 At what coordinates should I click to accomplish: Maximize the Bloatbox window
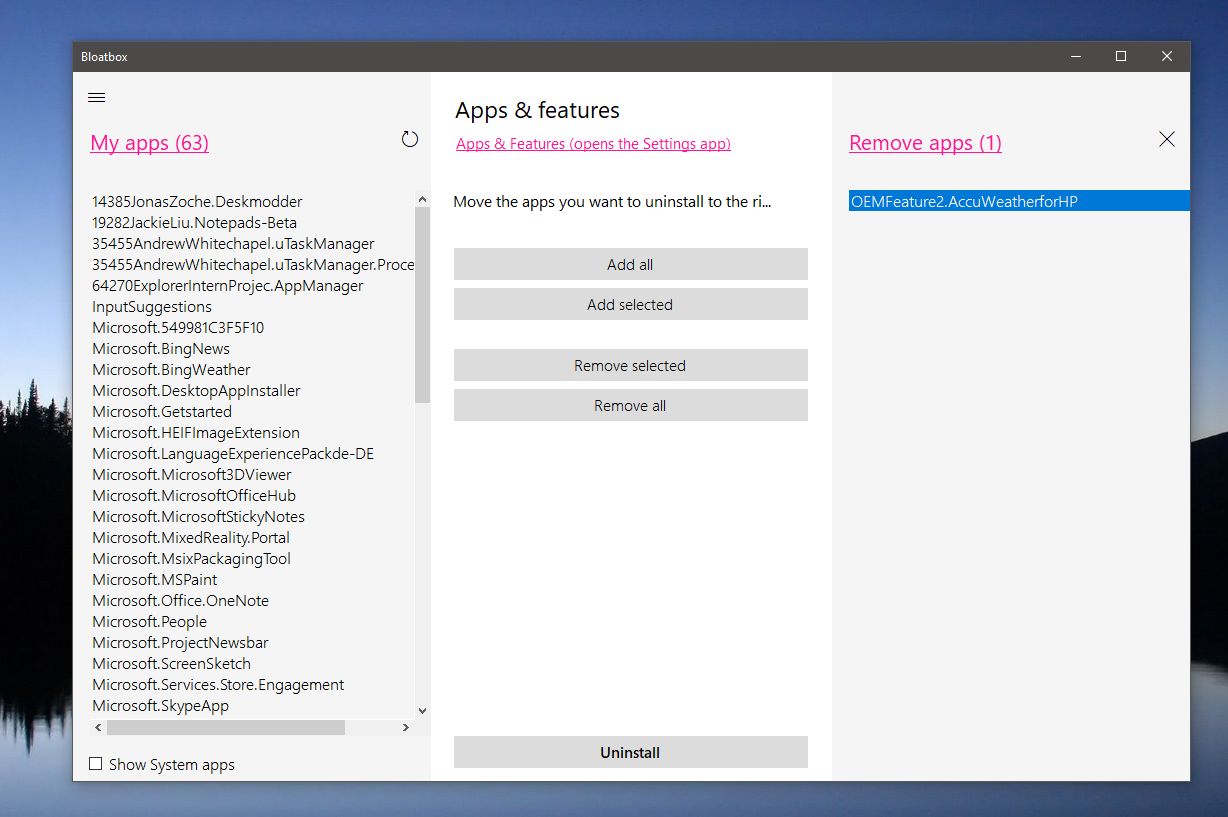tap(1121, 56)
